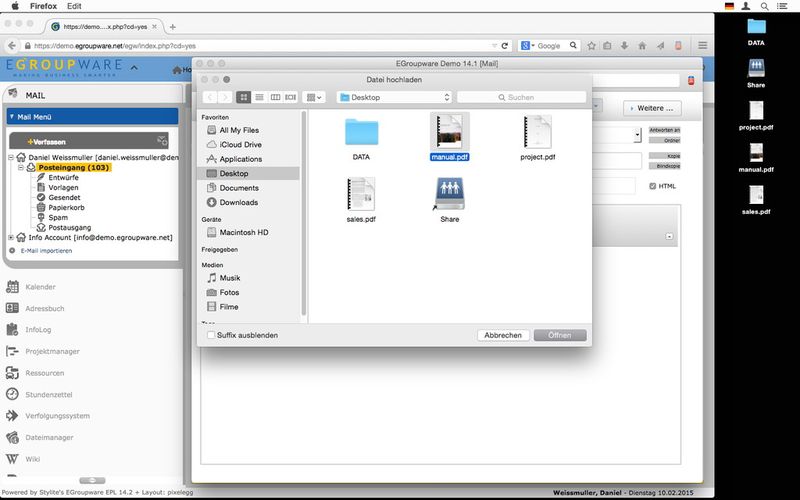Screen dimensions: 800x500
Task: Collapse the EGroupware header chevron
Action: tap(134, 67)
